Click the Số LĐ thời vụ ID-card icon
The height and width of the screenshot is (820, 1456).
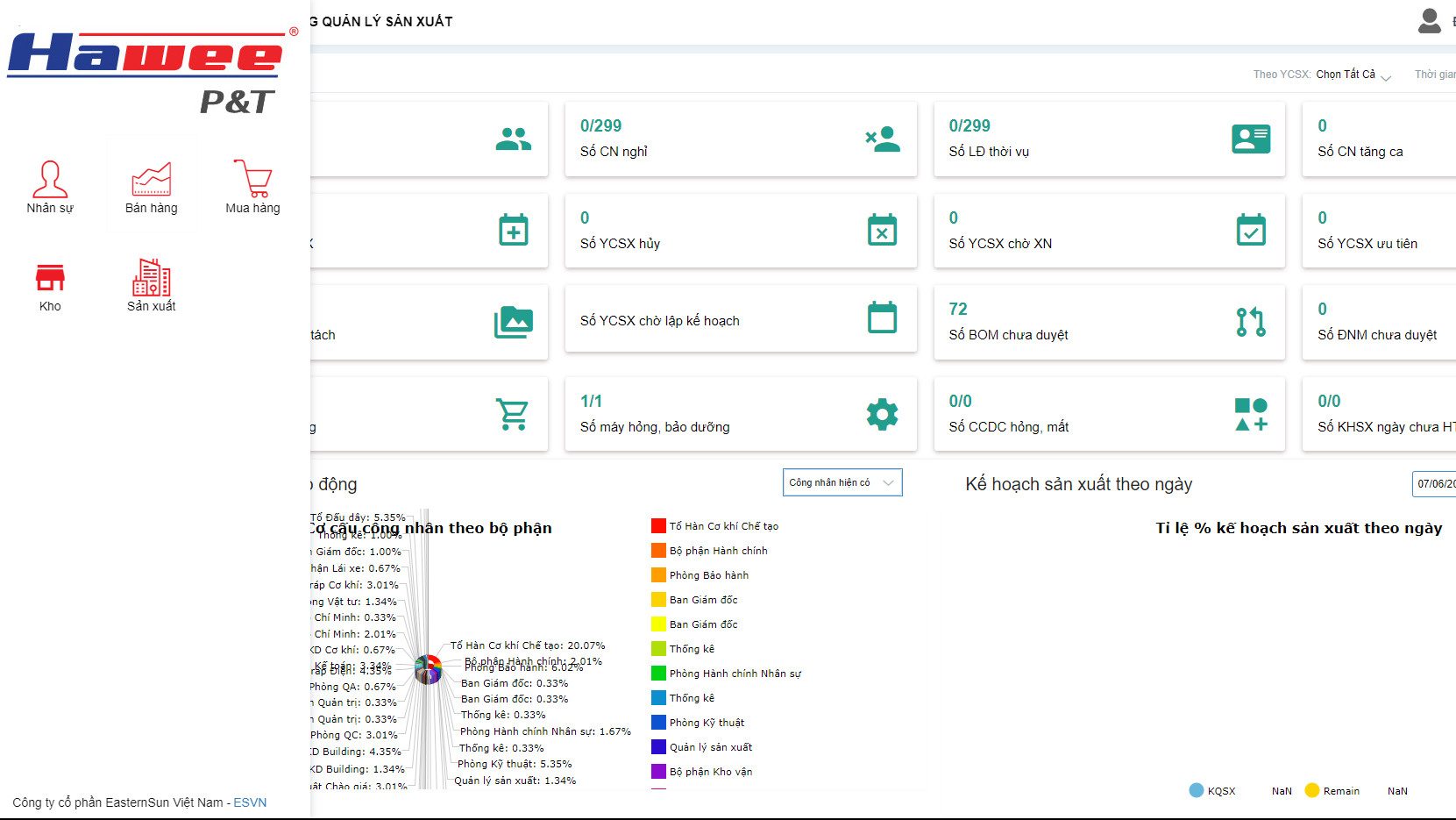tap(1250, 139)
